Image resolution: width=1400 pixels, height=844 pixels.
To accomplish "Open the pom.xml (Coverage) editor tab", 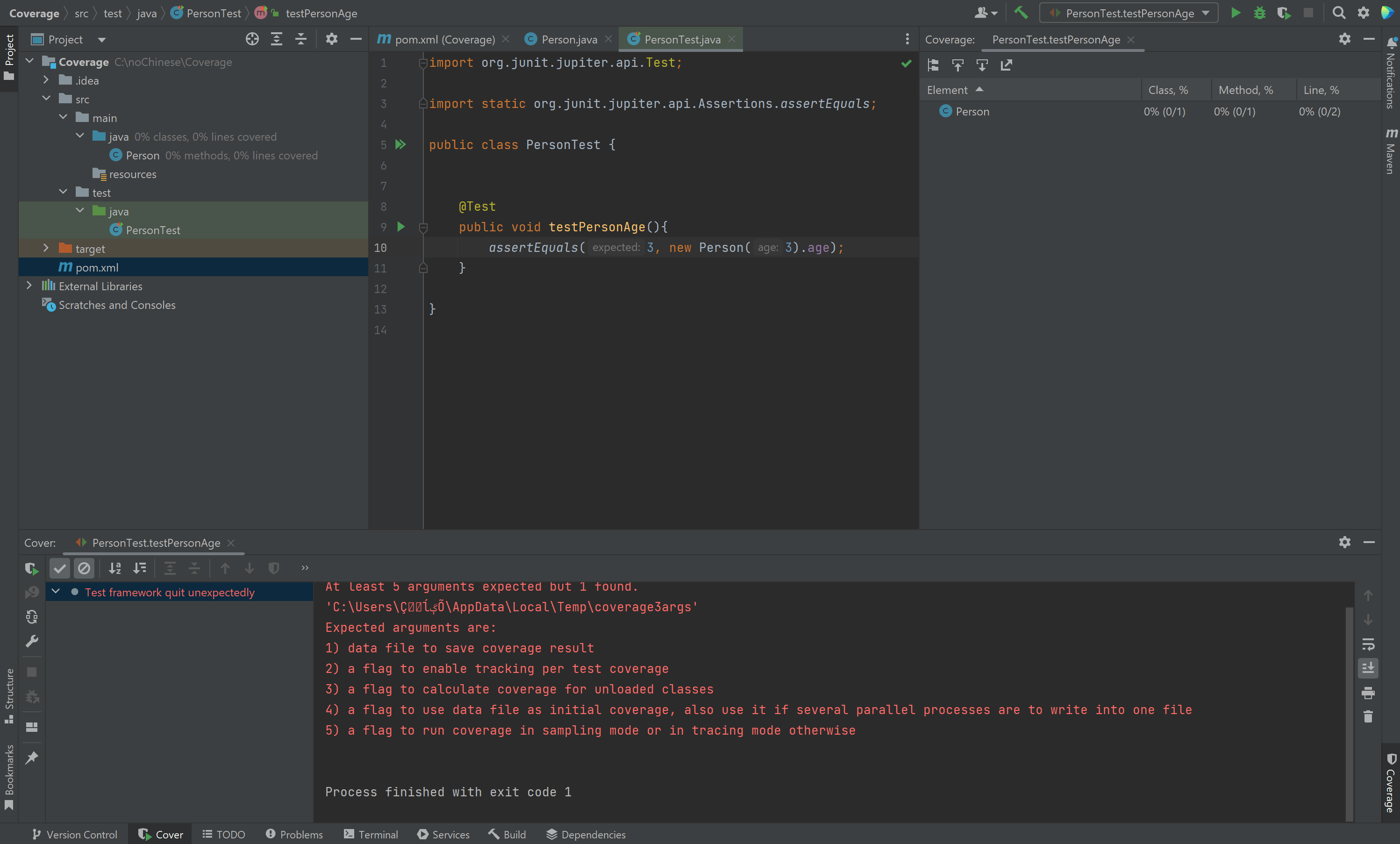I will 444,39.
